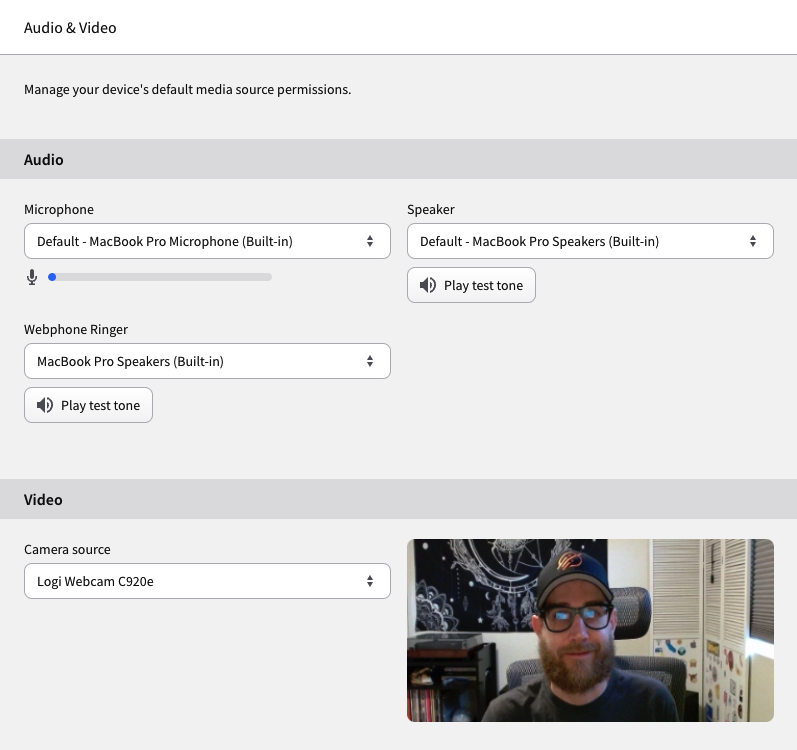Viewport: 797px width, 750px height.
Task: Click the webcam preview thumbnail
Action: click(x=590, y=630)
